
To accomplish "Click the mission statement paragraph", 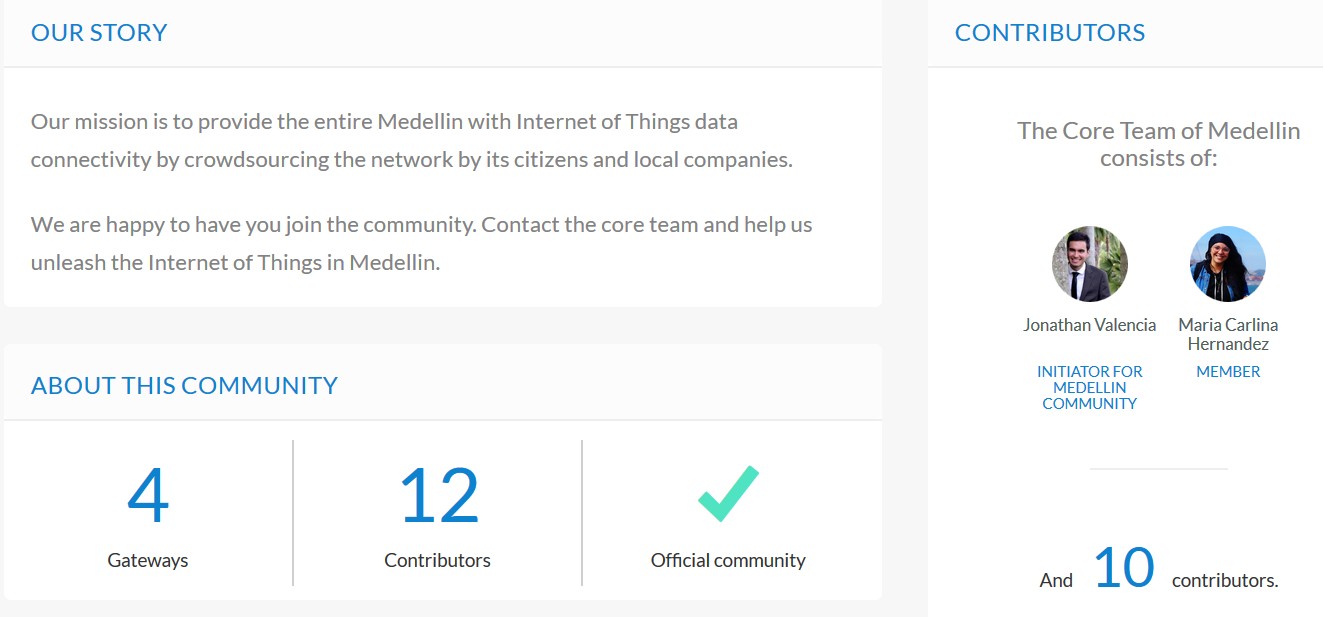I will pos(412,141).
